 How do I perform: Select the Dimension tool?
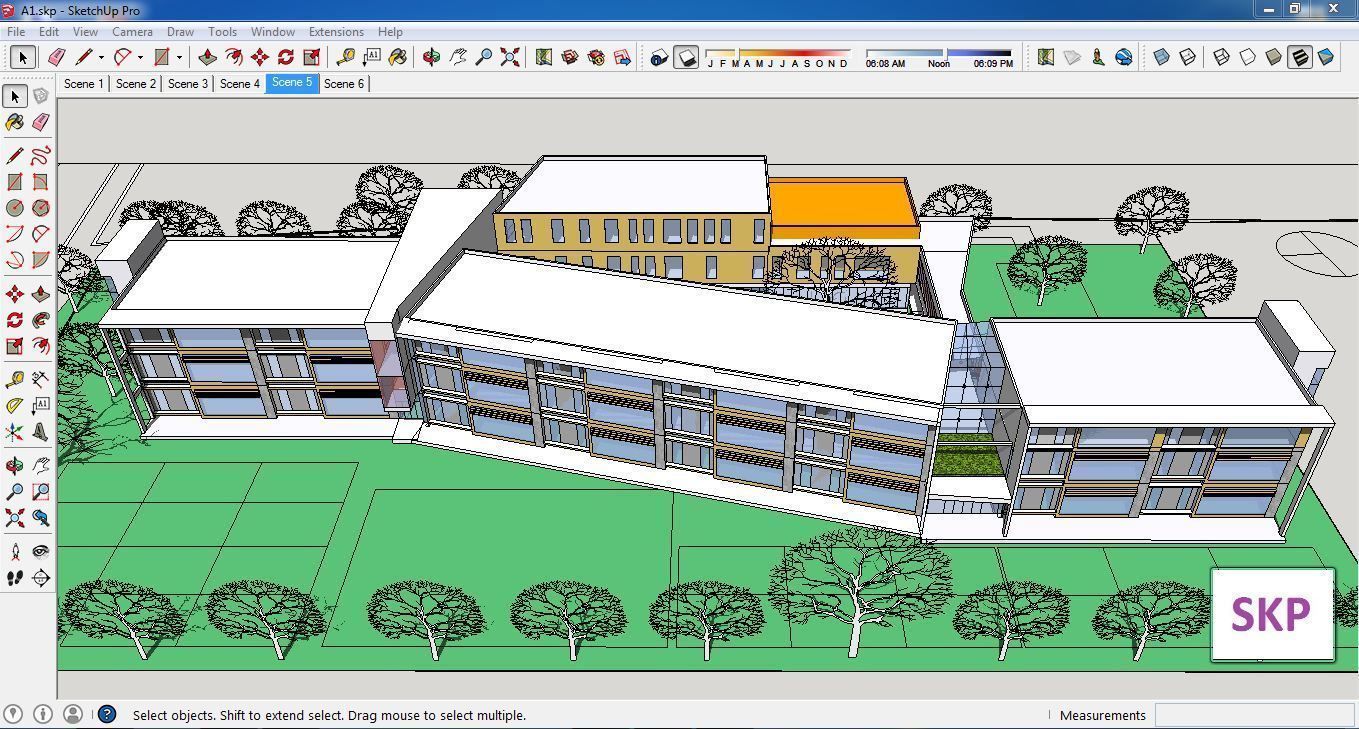coord(41,379)
